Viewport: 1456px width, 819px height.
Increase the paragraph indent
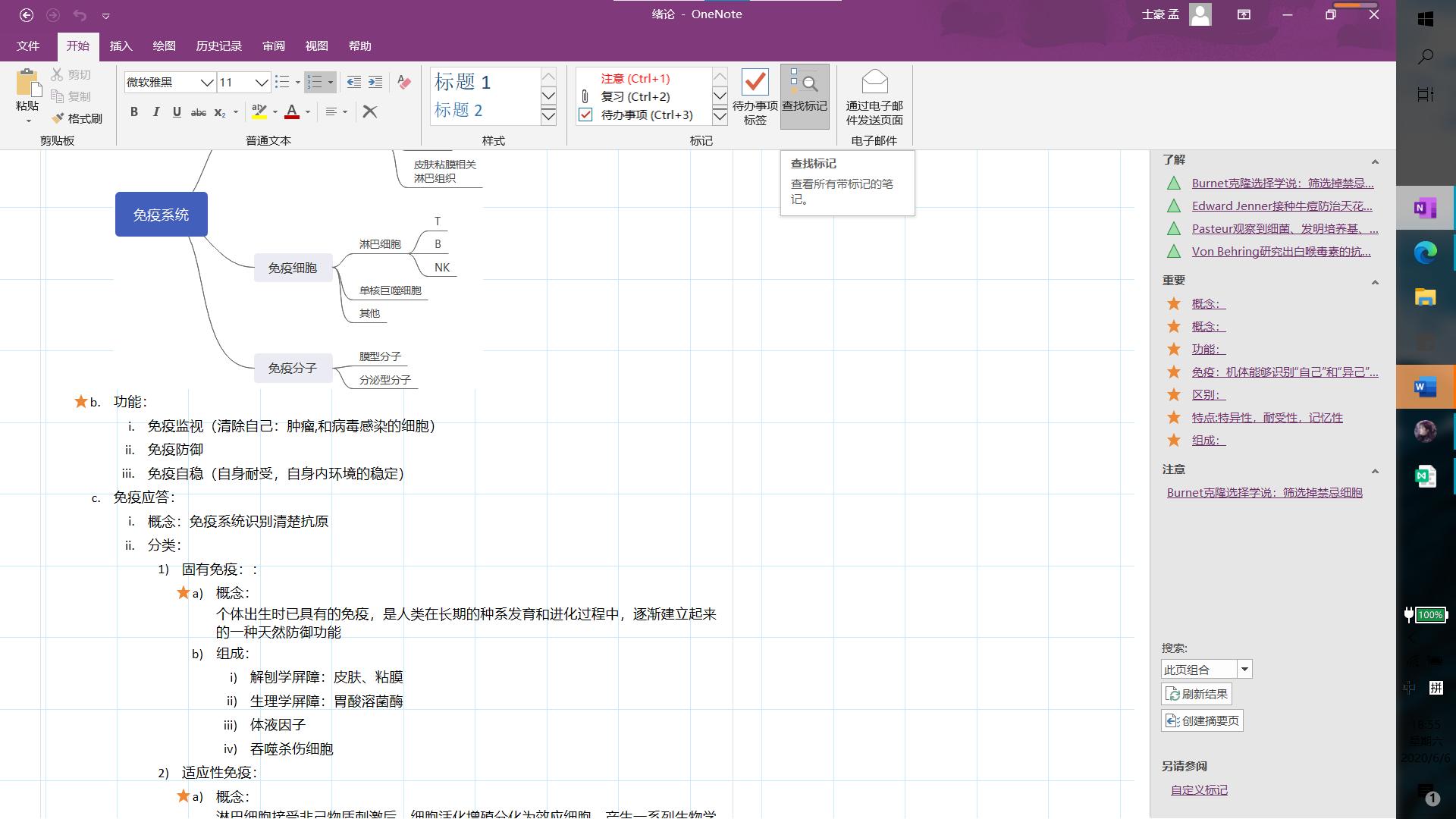click(375, 82)
